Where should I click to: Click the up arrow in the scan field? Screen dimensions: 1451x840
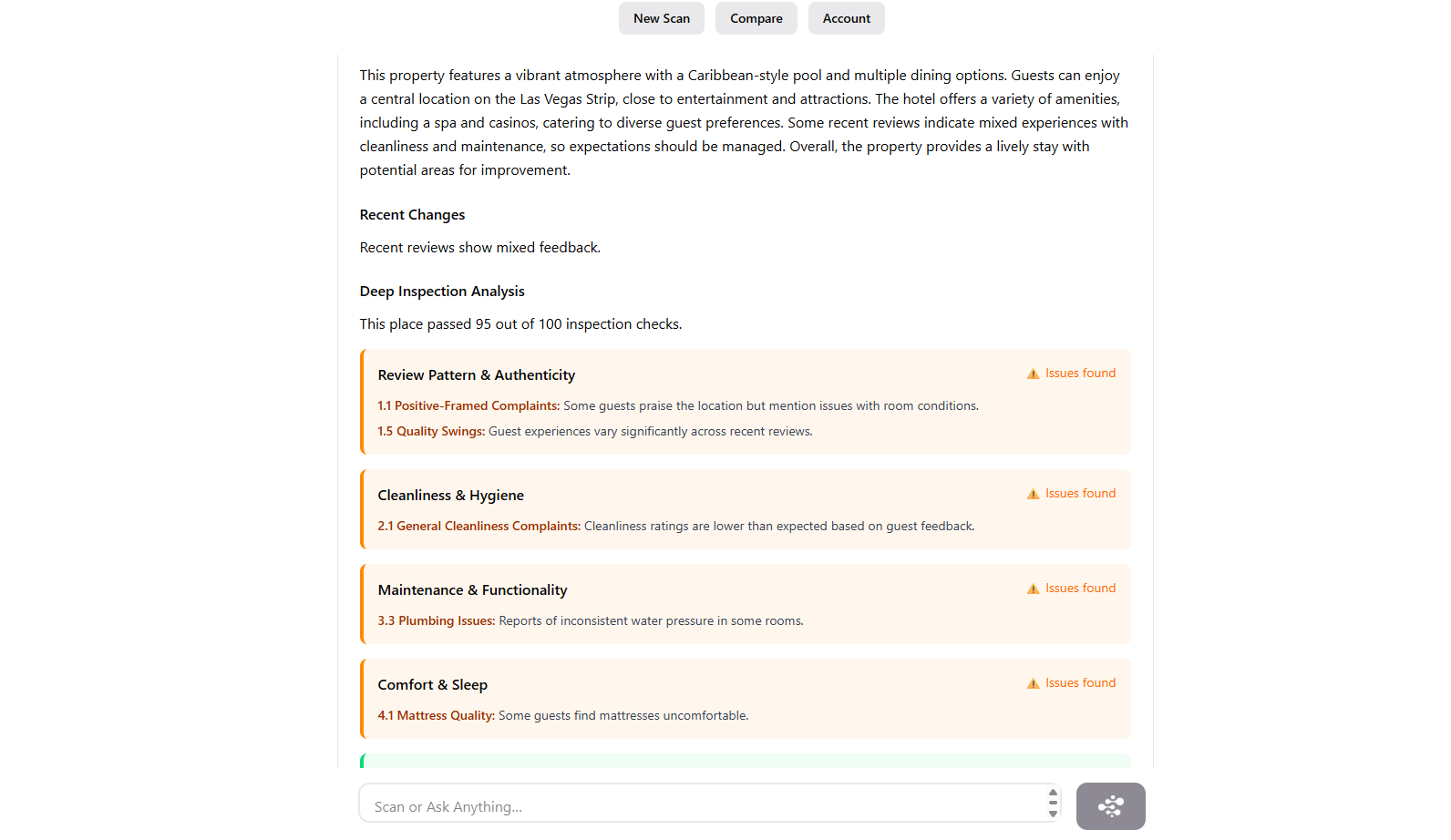pos(1053,794)
